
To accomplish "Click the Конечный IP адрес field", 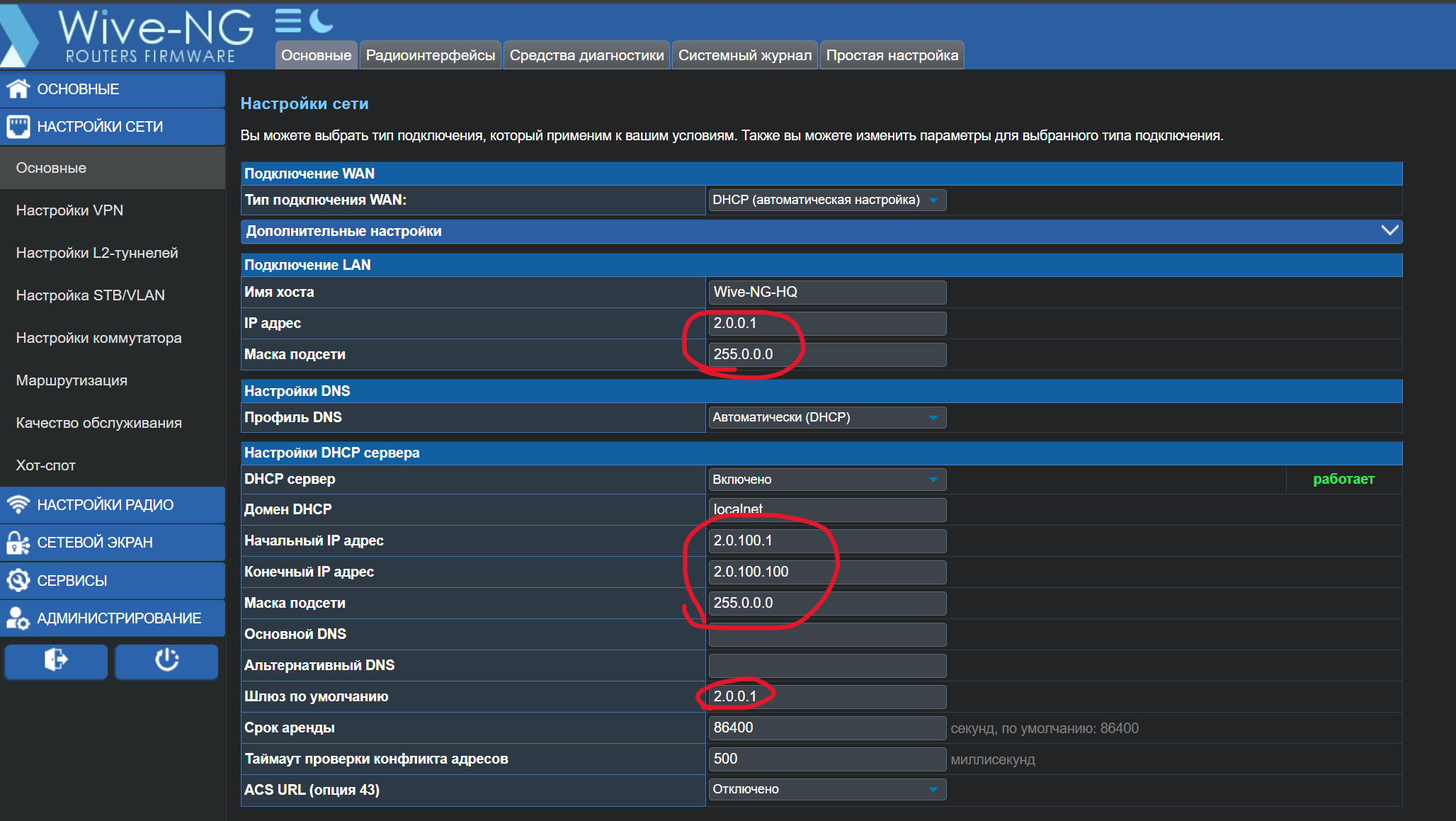I will pos(827,572).
